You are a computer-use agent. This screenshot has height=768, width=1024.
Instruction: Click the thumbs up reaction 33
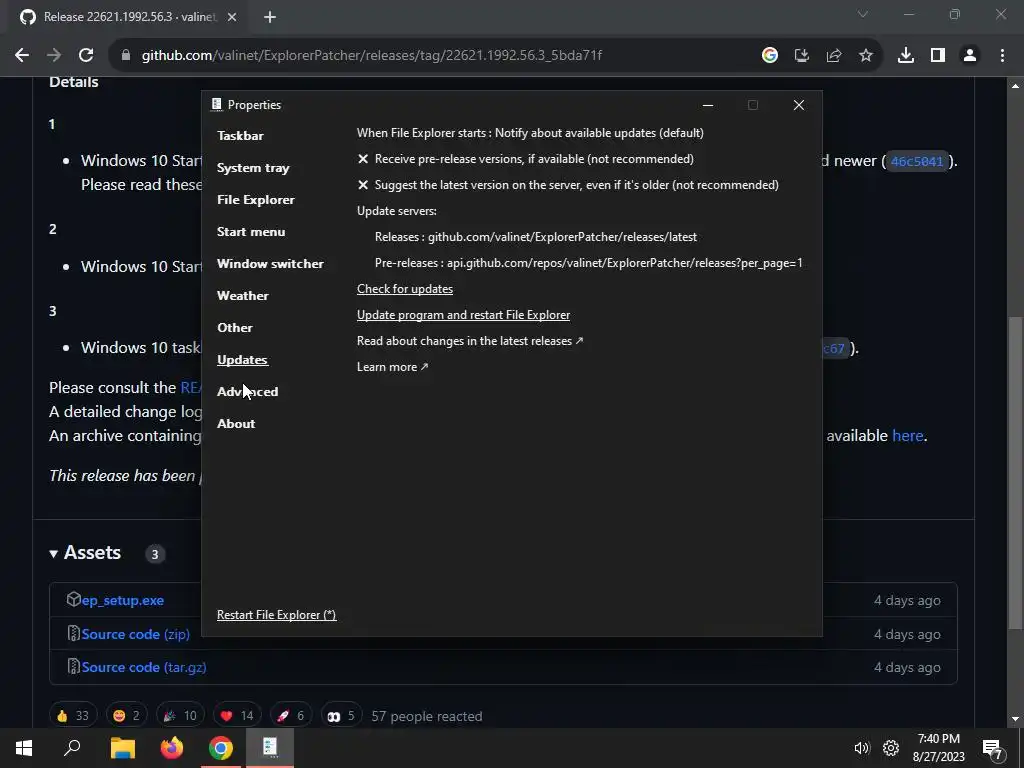73,716
